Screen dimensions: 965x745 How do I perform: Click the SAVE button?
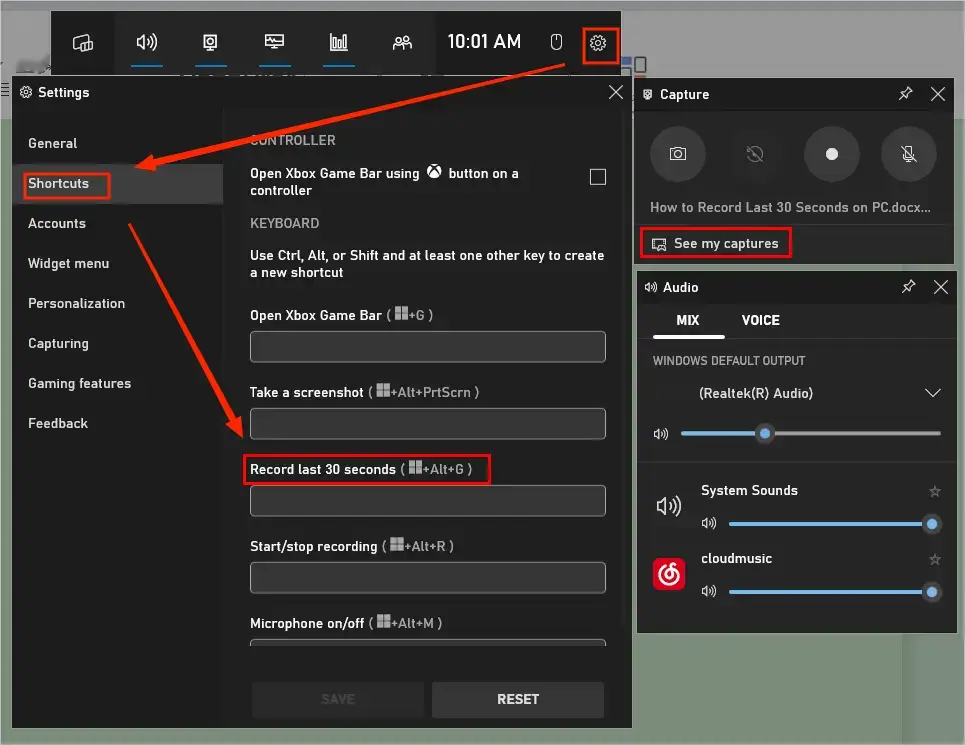338,699
